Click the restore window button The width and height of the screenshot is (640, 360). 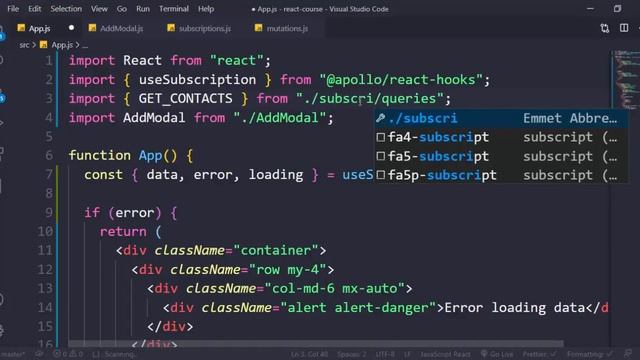pos(617,9)
